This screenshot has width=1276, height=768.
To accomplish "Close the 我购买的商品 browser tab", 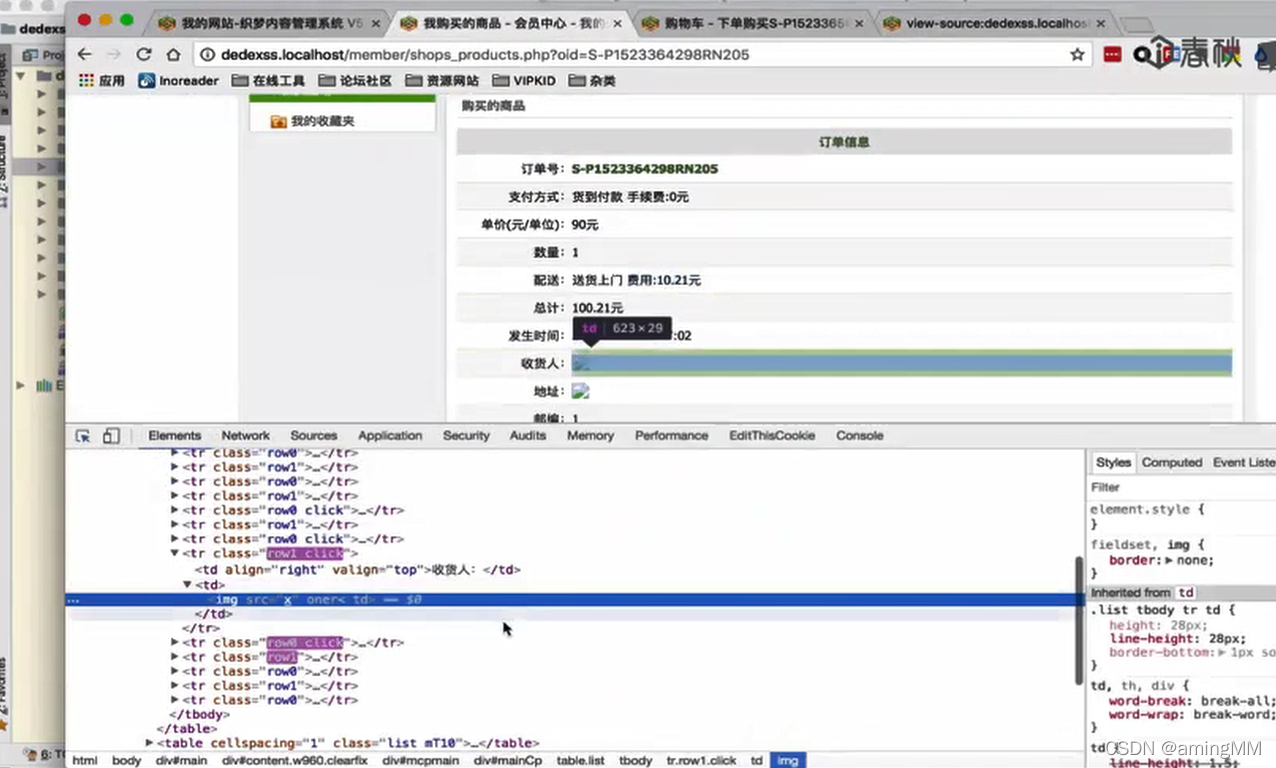I will (x=616, y=22).
